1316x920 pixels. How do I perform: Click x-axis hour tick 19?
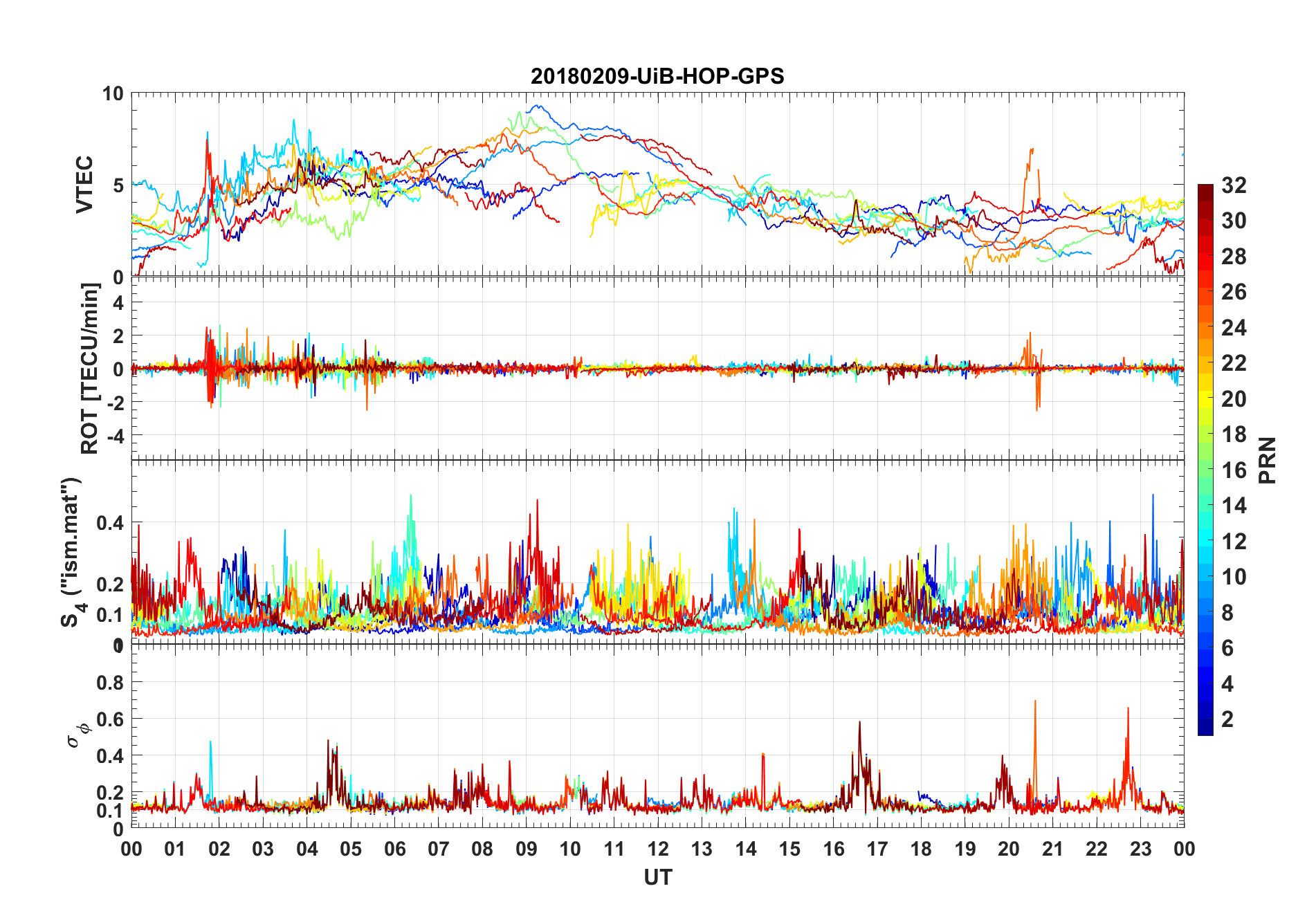coord(965,849)
